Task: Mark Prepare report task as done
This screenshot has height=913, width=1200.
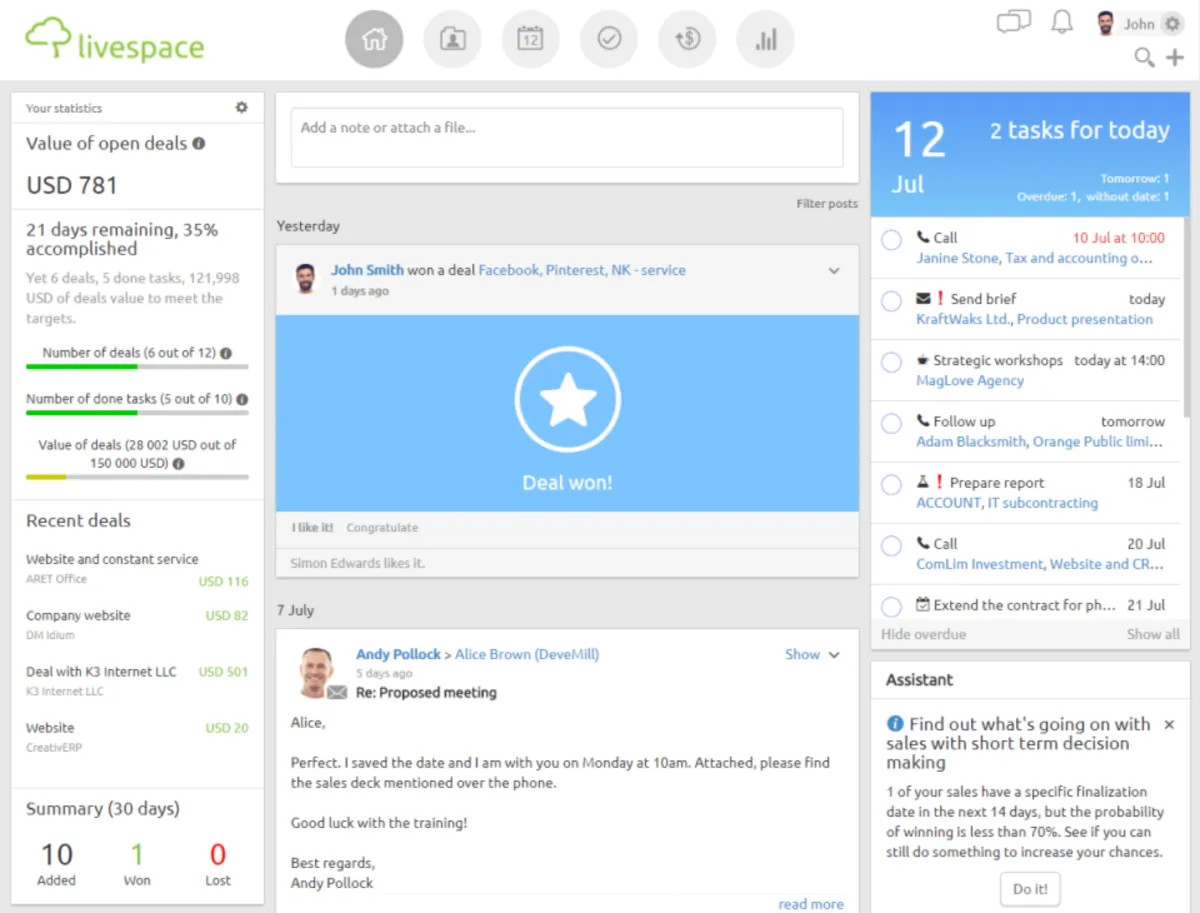Action: (891, 485)
